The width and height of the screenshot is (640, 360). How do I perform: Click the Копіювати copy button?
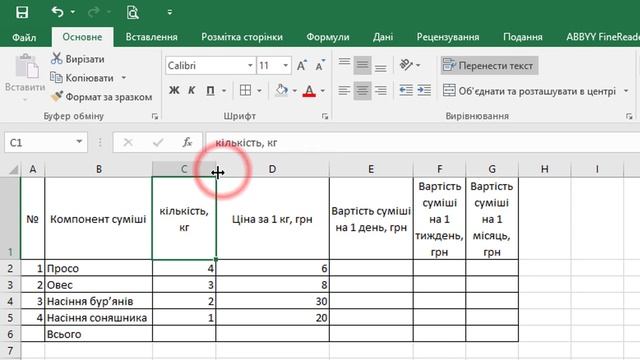click(82, 78)
